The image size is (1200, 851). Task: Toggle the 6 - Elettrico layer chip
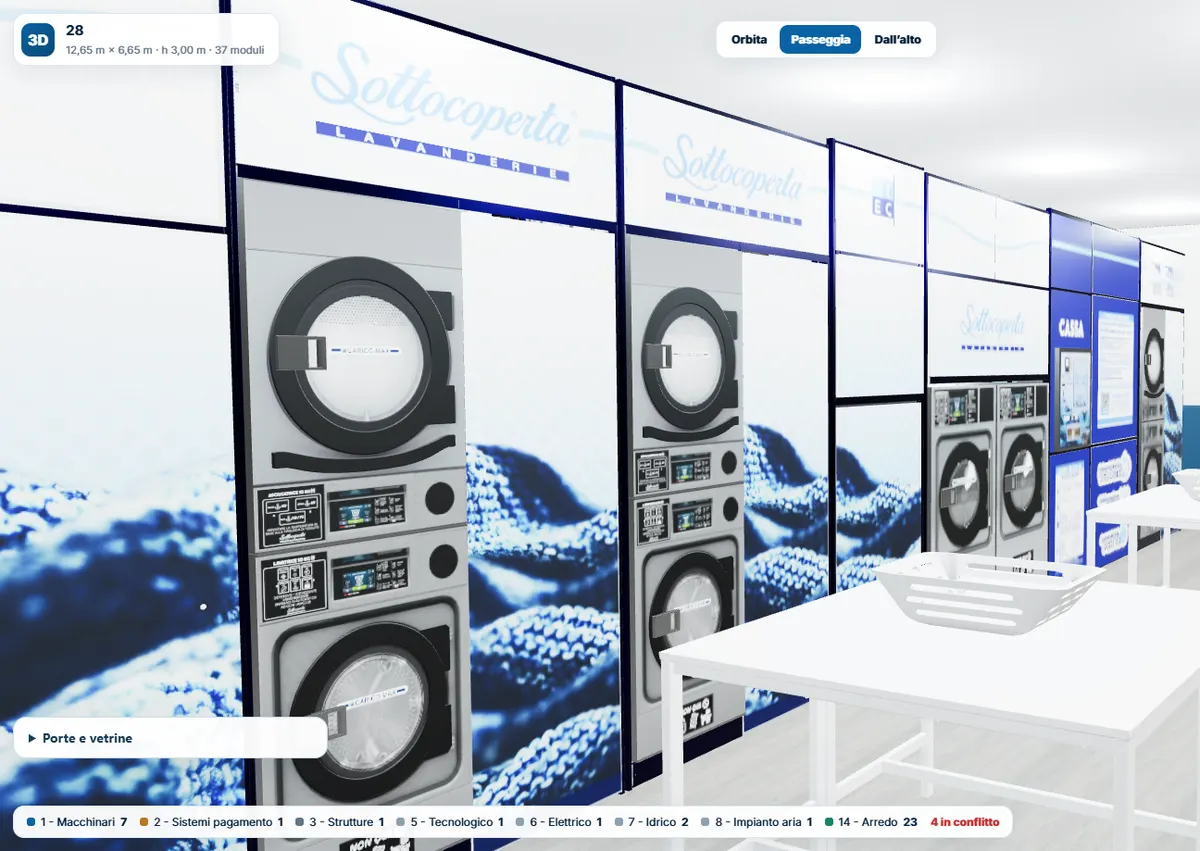pyautogui.click(x=558, y=822)
